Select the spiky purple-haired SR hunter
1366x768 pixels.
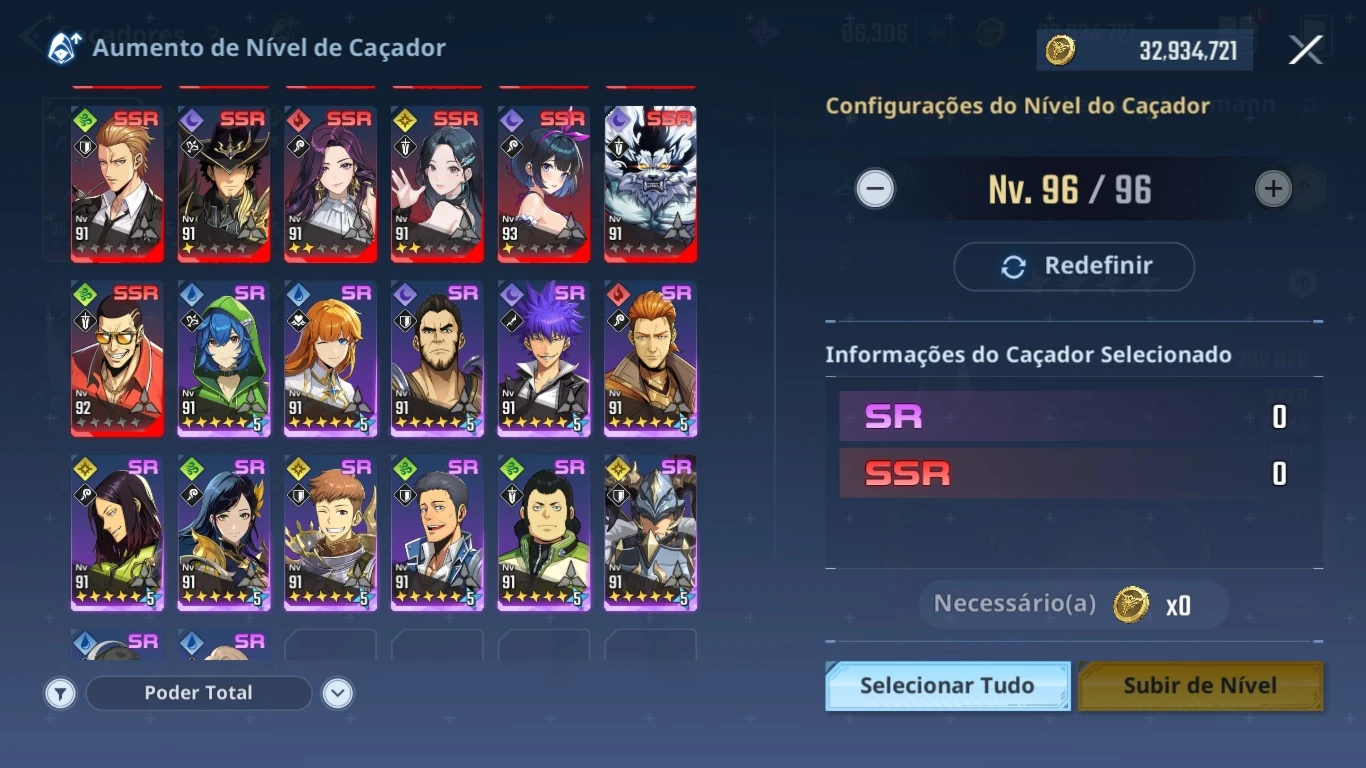tap(544, 359)
